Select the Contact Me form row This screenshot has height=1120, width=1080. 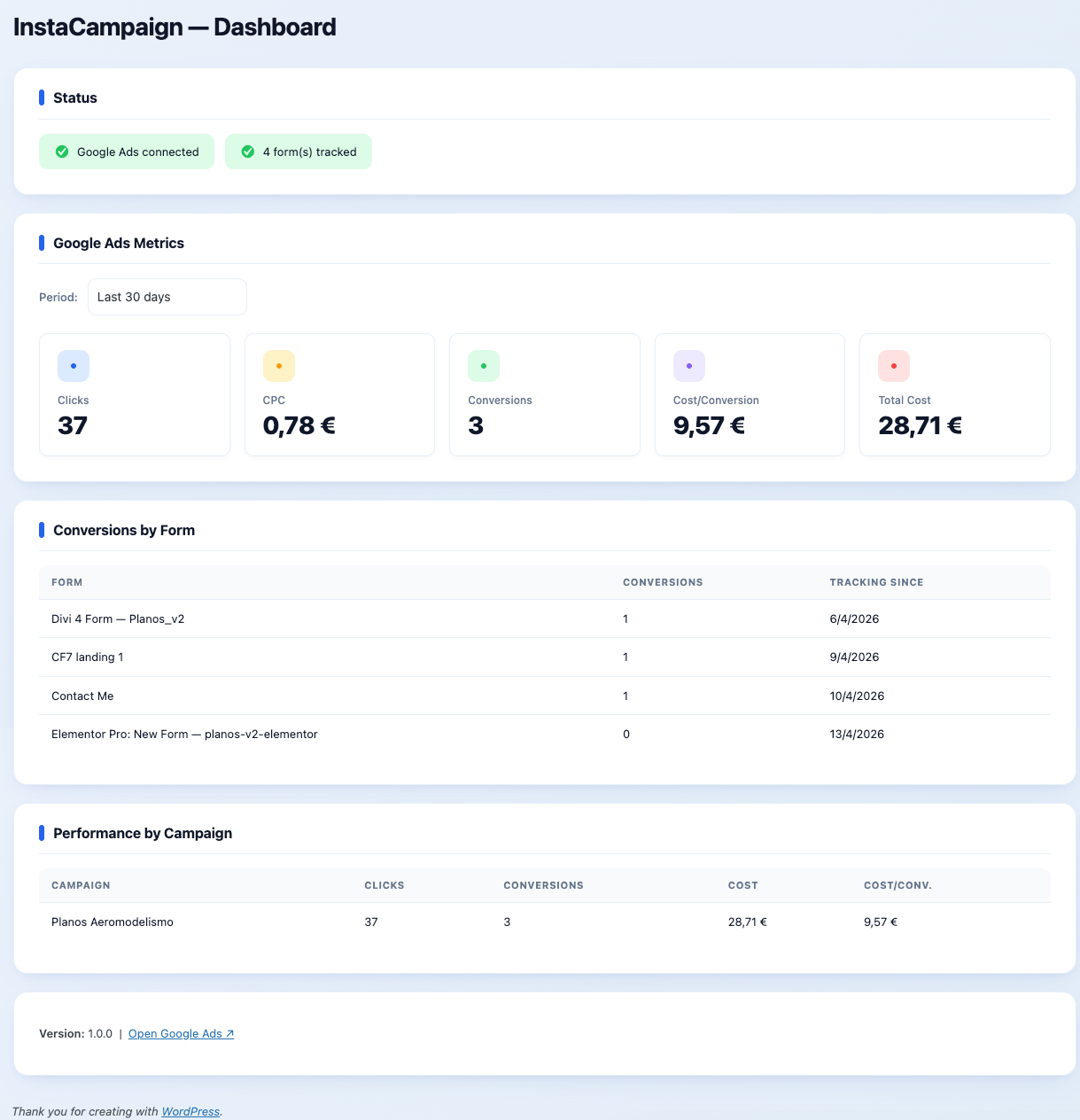point(82,696)
